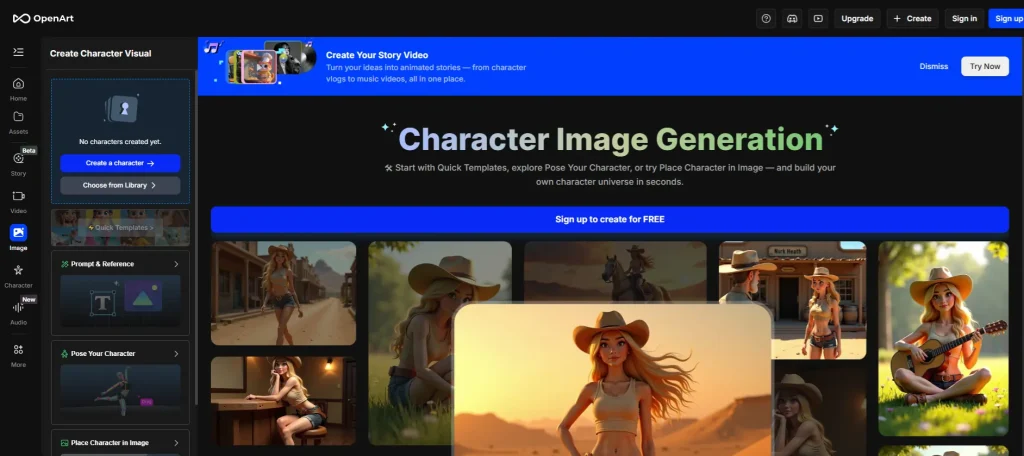This screenshot has width=1024, height=456.
Task: Expand Pose Your Character chevron
Action: click(x=176, y=353)
